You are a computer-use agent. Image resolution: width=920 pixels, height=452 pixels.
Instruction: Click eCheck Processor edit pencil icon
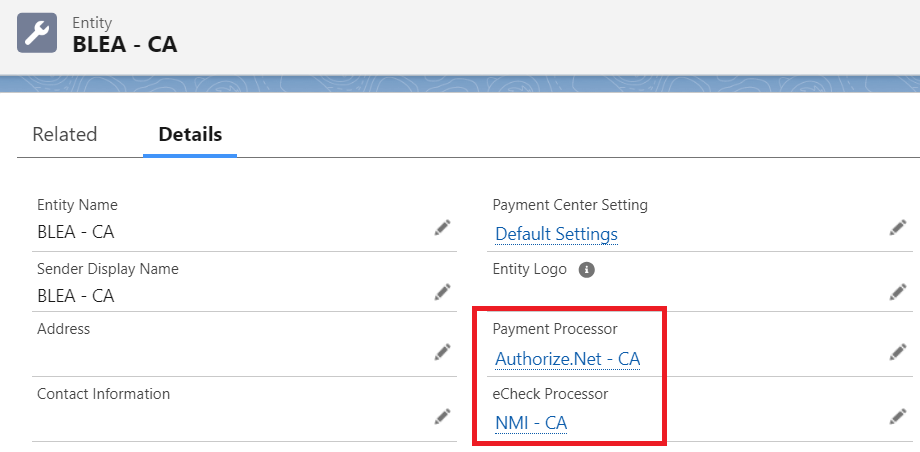(x=897, y=416)
